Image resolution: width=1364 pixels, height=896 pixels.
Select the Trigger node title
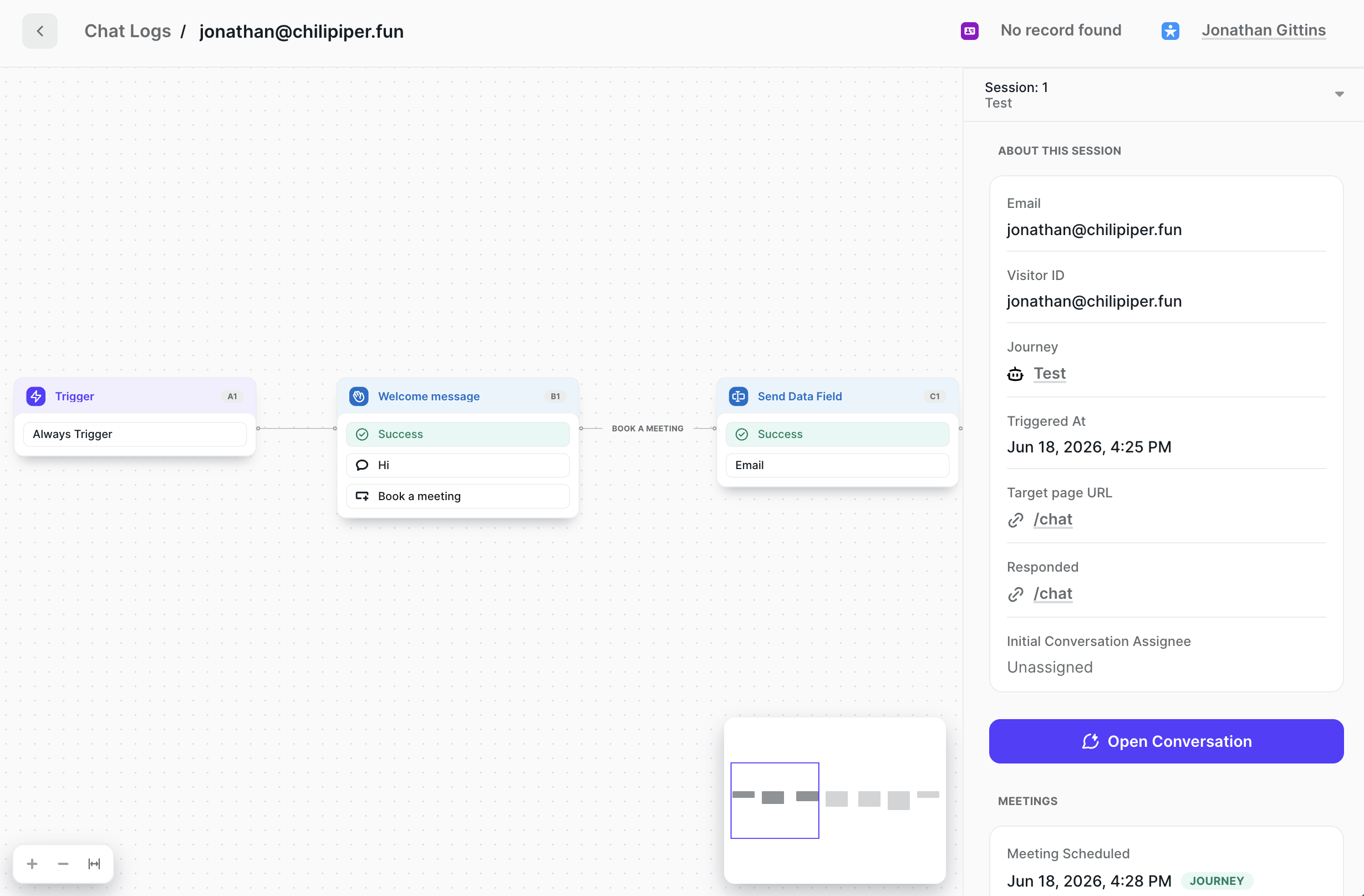74,396
